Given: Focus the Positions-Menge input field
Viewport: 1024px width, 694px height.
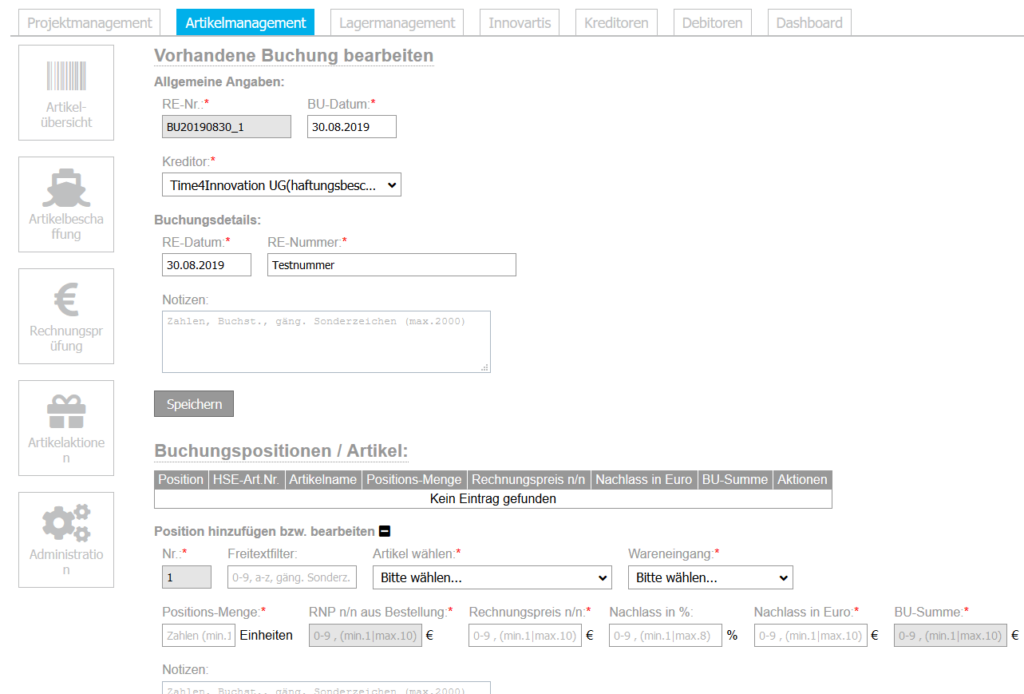Looking at the screenshot, I should [x=198, y=635].
